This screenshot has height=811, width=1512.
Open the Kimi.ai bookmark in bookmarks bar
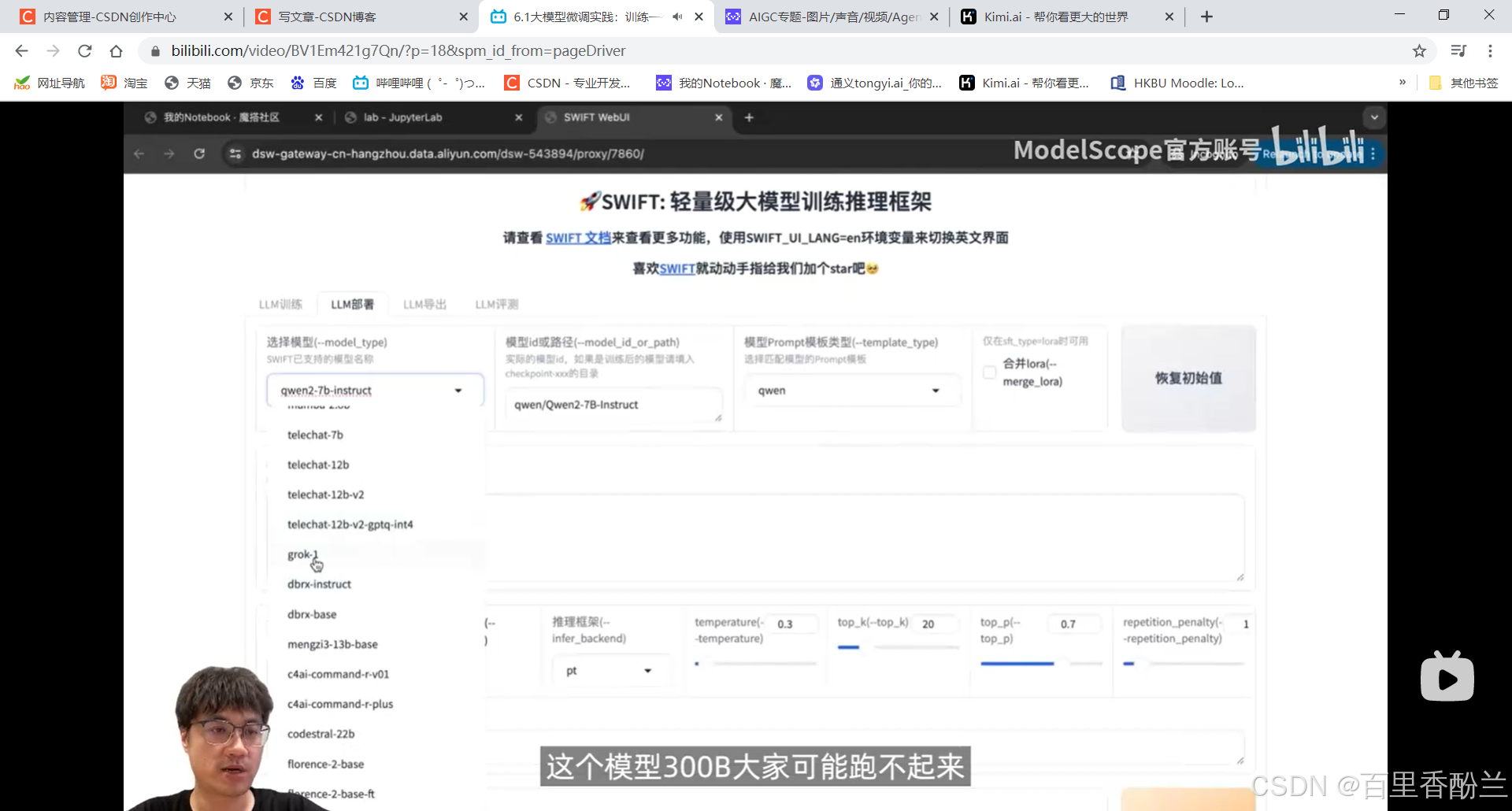[1025, 83]
